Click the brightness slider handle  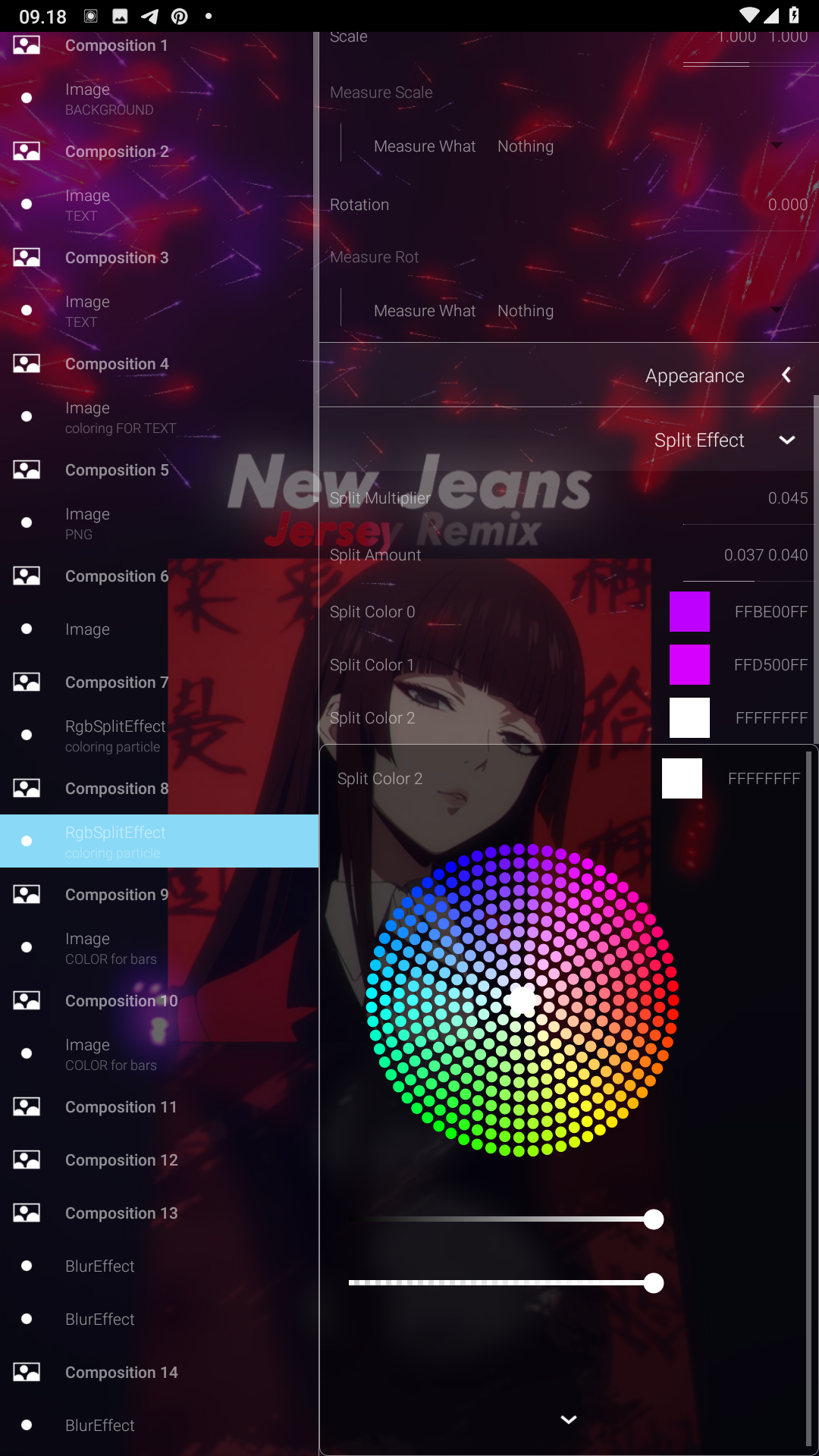point(654,1219)
